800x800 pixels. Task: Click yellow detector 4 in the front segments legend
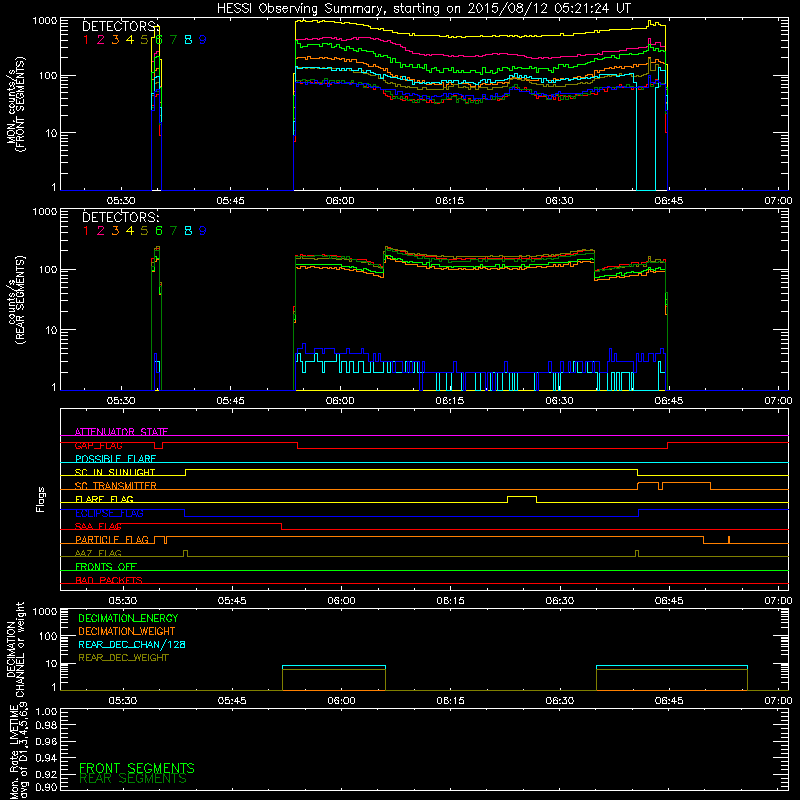130,40
